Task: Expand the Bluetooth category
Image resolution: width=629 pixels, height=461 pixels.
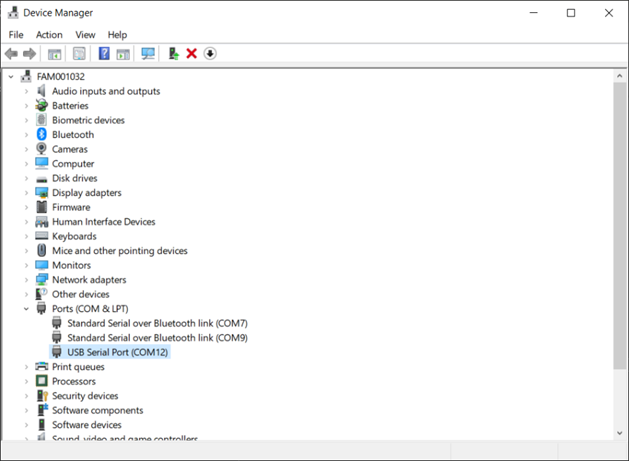Action: coord(27,135)
